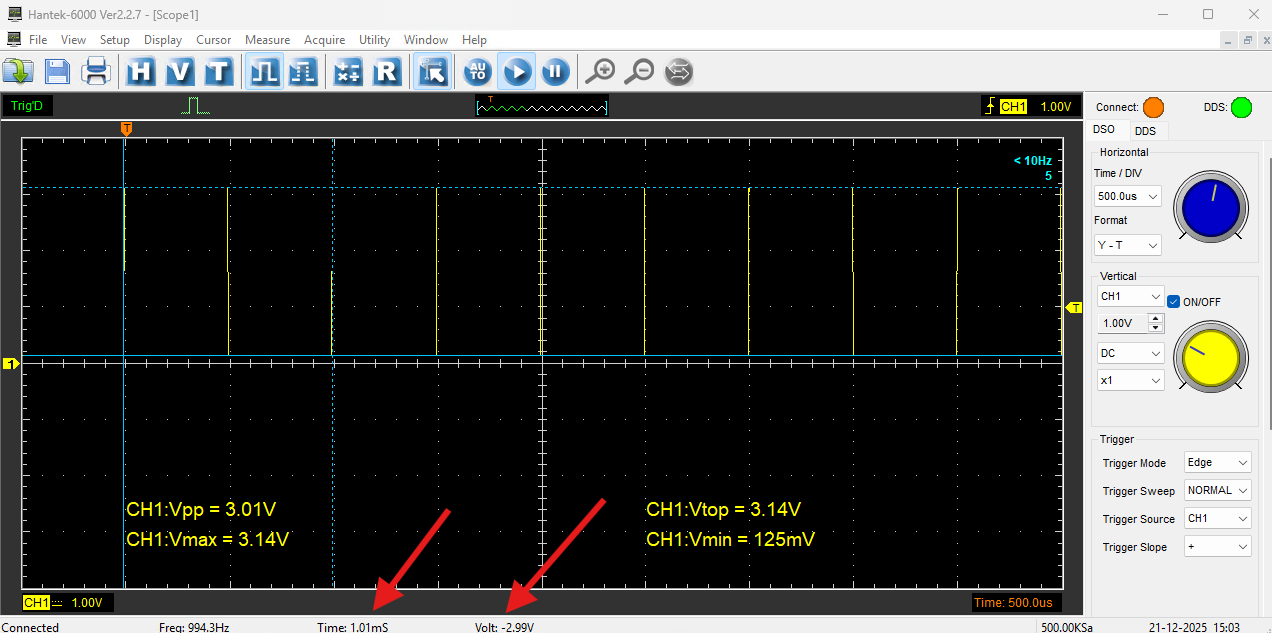The width and height of the screenshot is (1272, 633).
Task: Click the Time: 500.0us readout below graph
Action: [x=1016, y=603]
